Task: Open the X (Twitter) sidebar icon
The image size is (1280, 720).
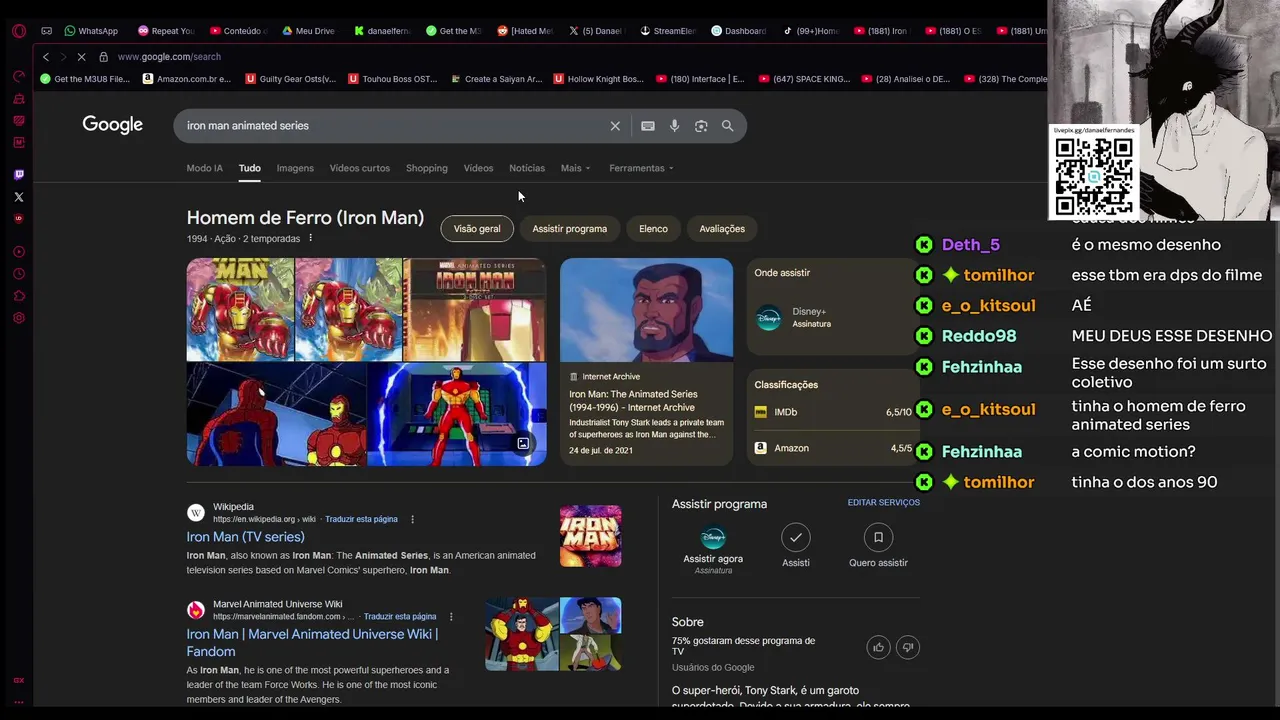Action: click(18, 197)
